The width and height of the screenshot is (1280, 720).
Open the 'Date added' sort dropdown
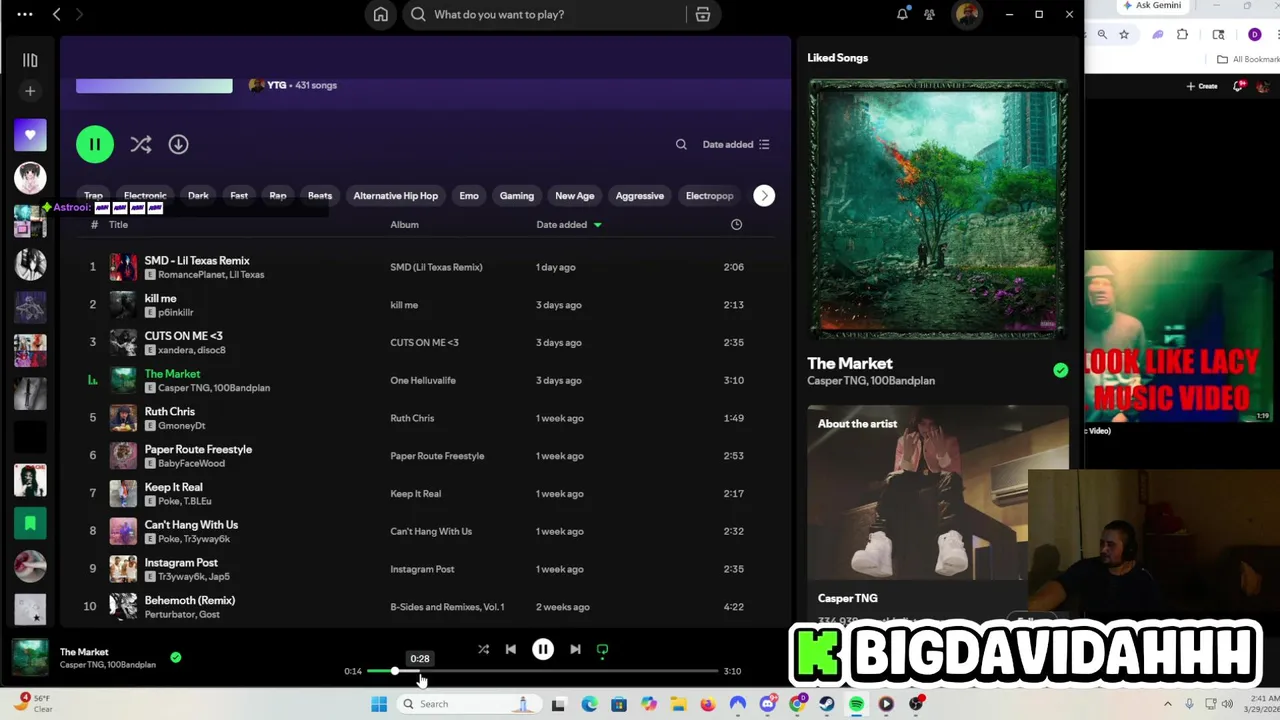(x=736, y=144)
